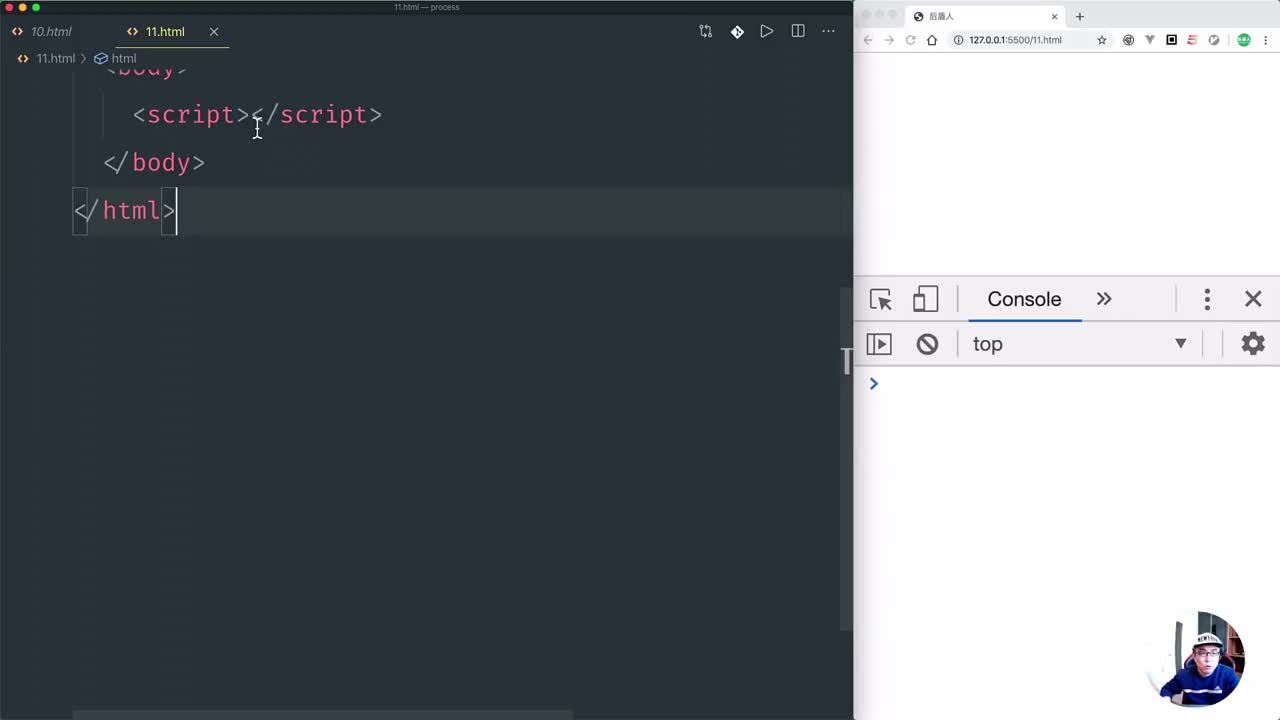This screenshot has width=1280, height=720.
Task: Select the browser tab with globe favicon
Action: tap(985, 16)
